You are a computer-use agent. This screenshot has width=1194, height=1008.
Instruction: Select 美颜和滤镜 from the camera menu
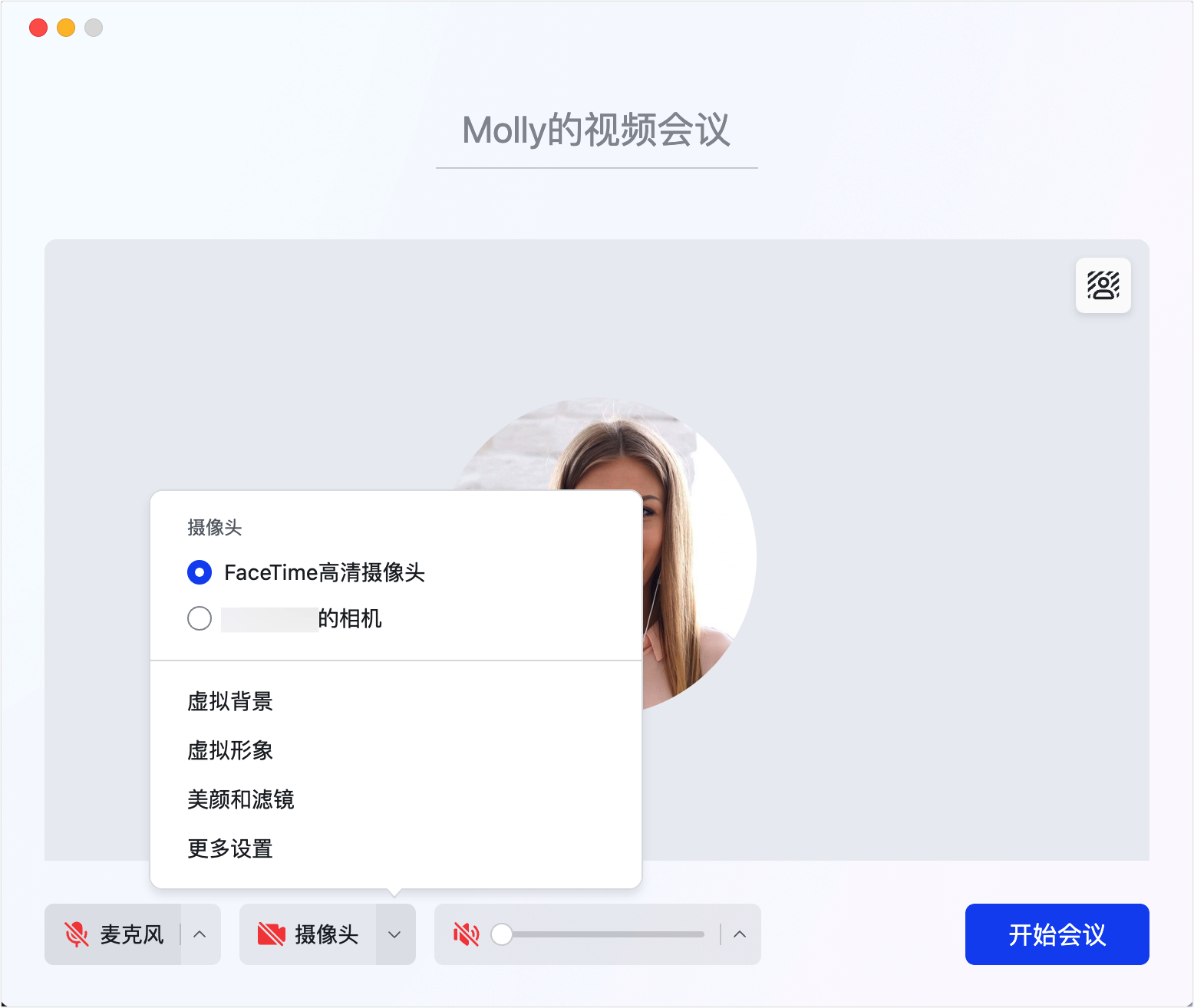coord(241,800)
